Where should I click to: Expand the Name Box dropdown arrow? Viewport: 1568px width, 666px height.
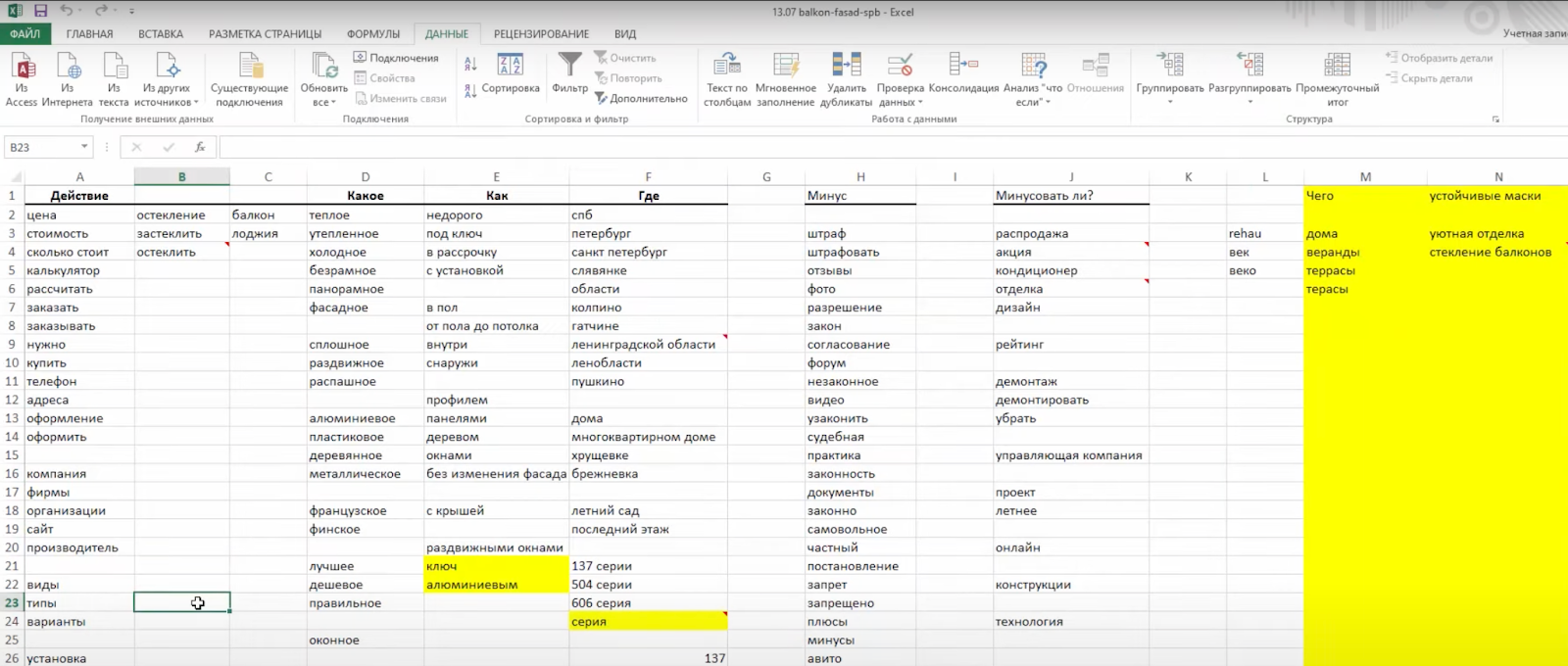(x=84, y=147)
